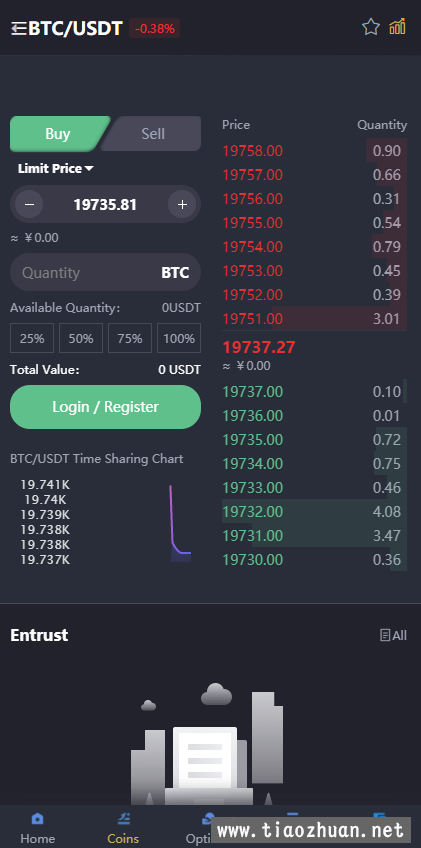Click the 19735.81 price input field
Screen dimensions: 421x848
(106, 204)
